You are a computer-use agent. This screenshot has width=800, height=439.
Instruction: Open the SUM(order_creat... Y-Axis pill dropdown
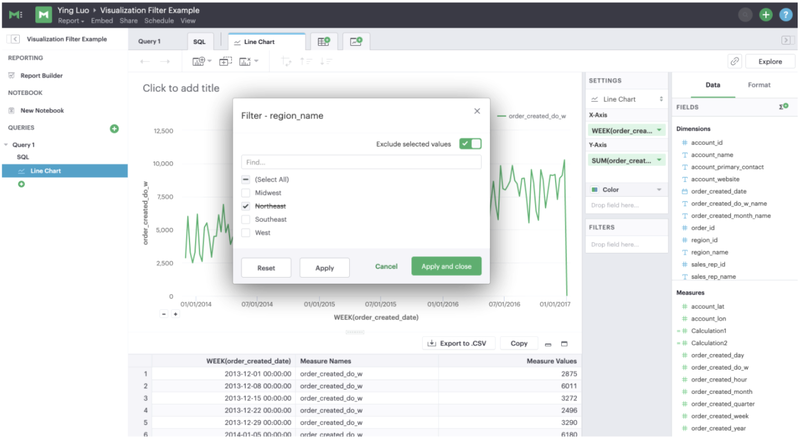coord(659,160)
